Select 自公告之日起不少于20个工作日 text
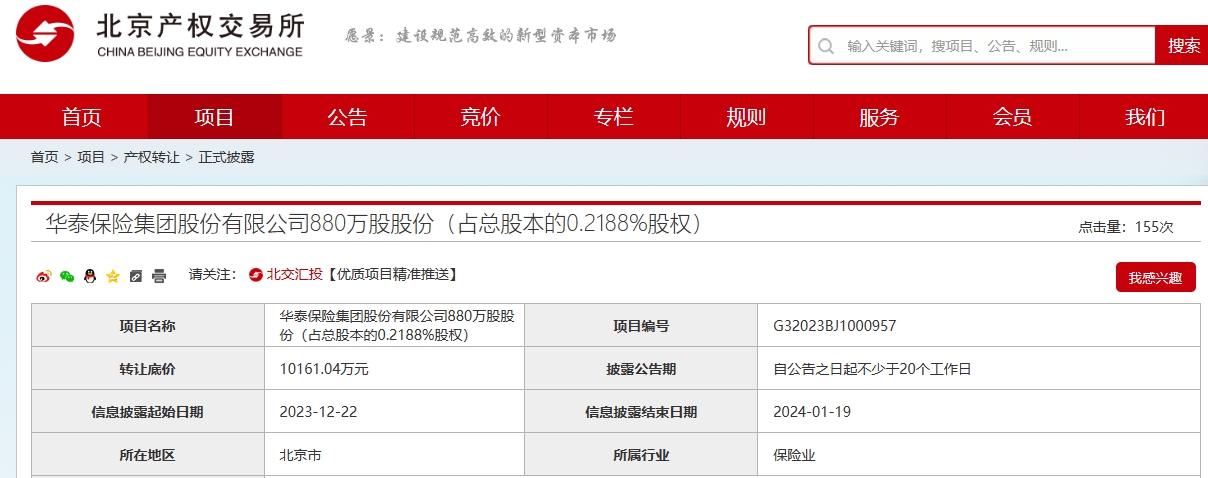Screen dimensions: 1208x478 coord(872,369)
